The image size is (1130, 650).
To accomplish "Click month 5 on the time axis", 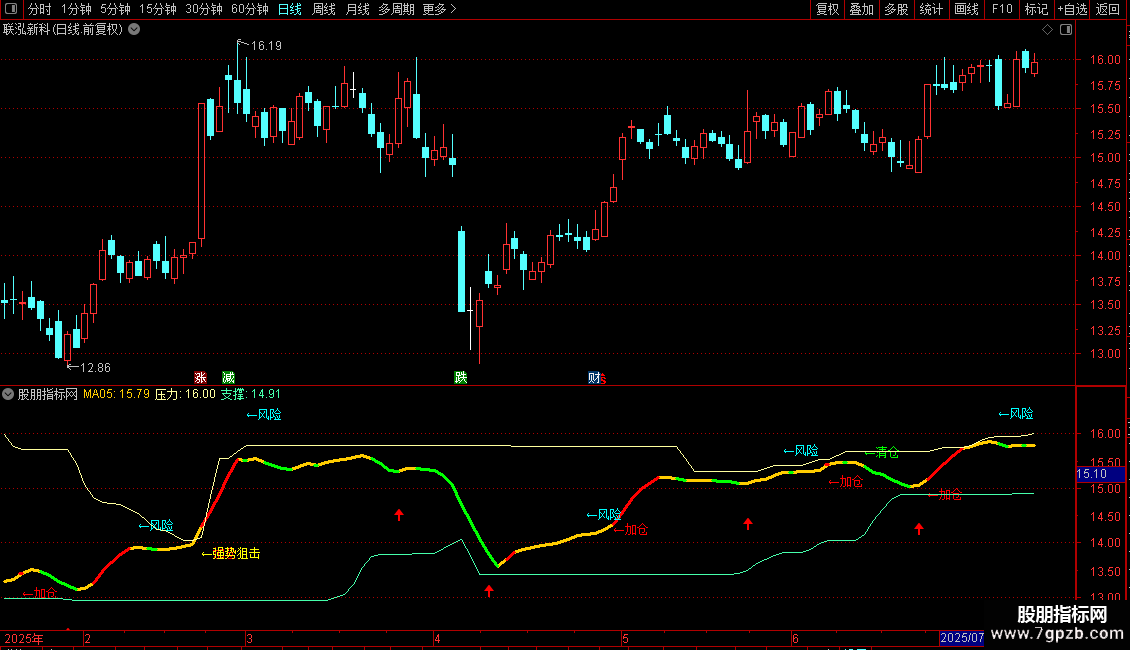I will [x=625, y=638].
